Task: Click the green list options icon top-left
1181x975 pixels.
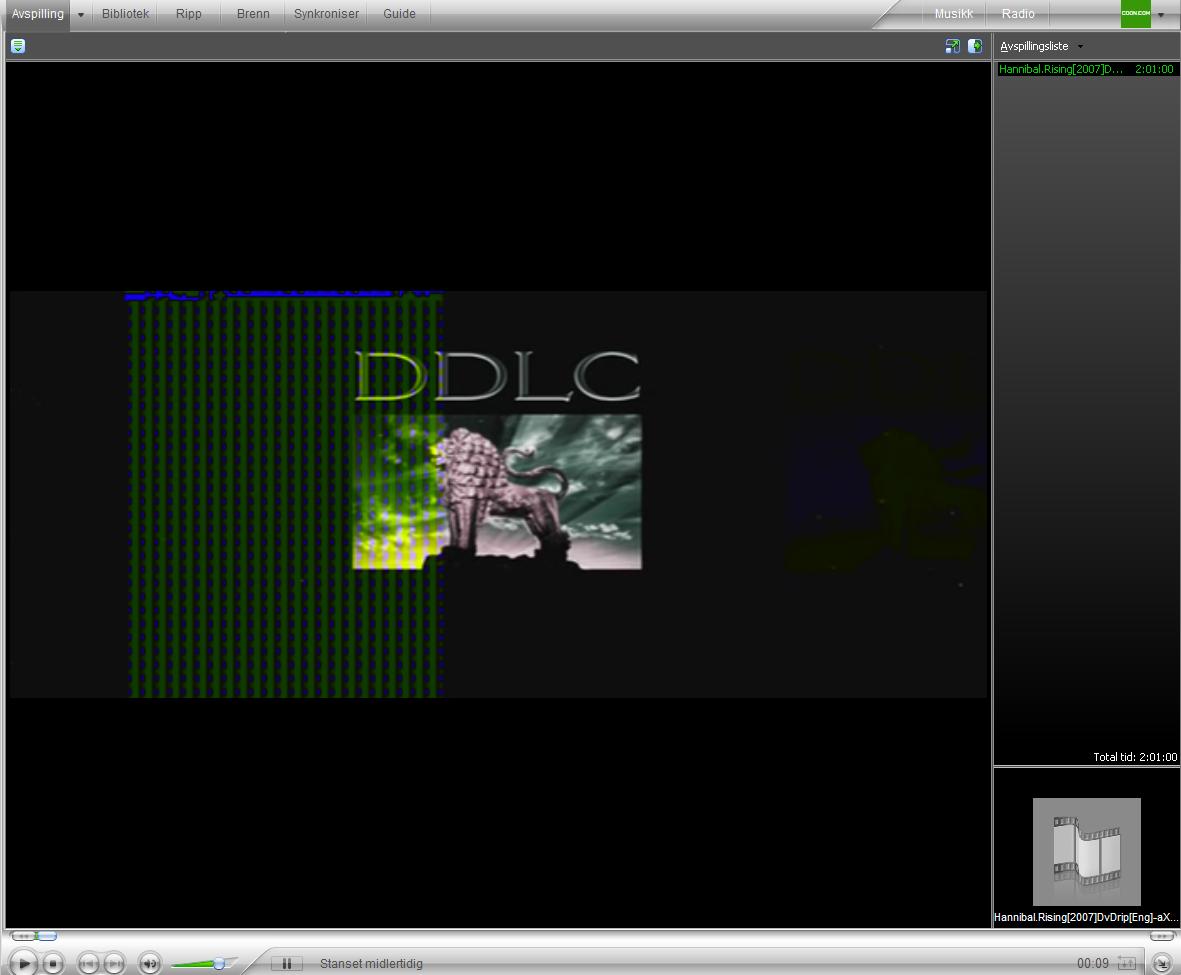Action: (x=18, y=46)
